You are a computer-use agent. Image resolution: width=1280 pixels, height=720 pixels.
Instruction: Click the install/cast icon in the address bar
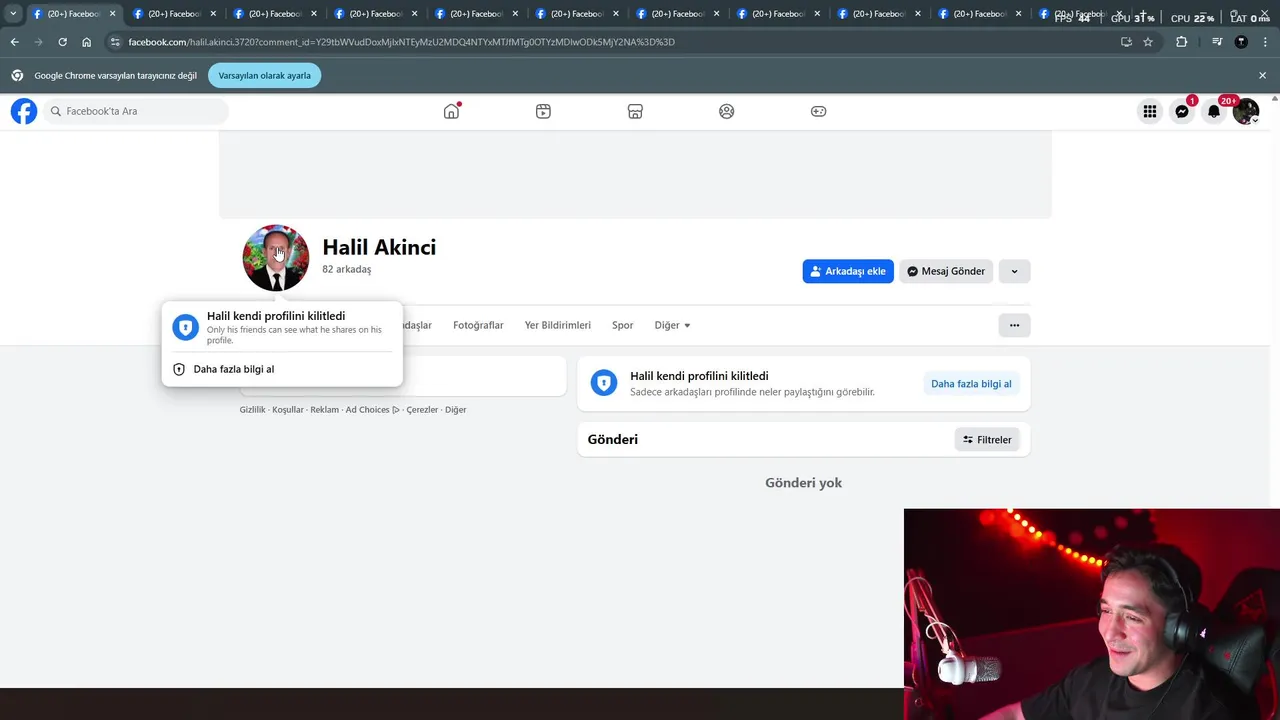tap(1126, 42)
